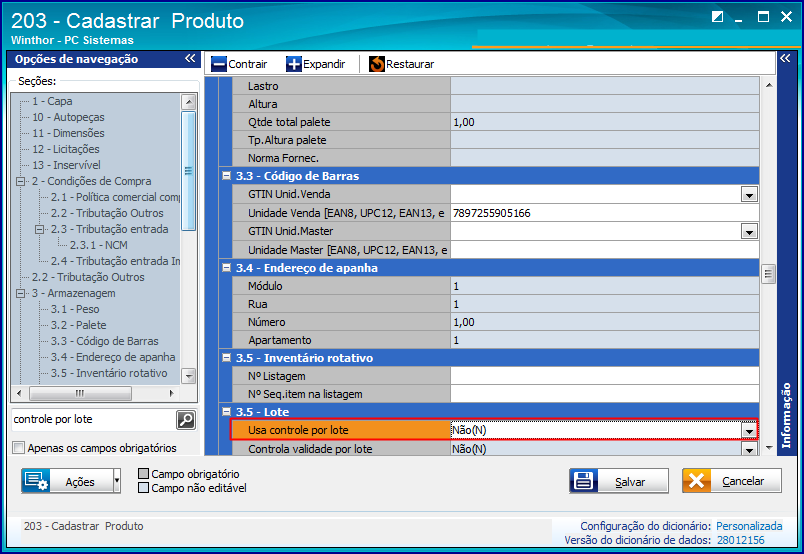Screen dimensions: 804x554
Task: Open the GTIN Unid.Venda dropdown
Action: pyautogui.click(x=749, y=194)
